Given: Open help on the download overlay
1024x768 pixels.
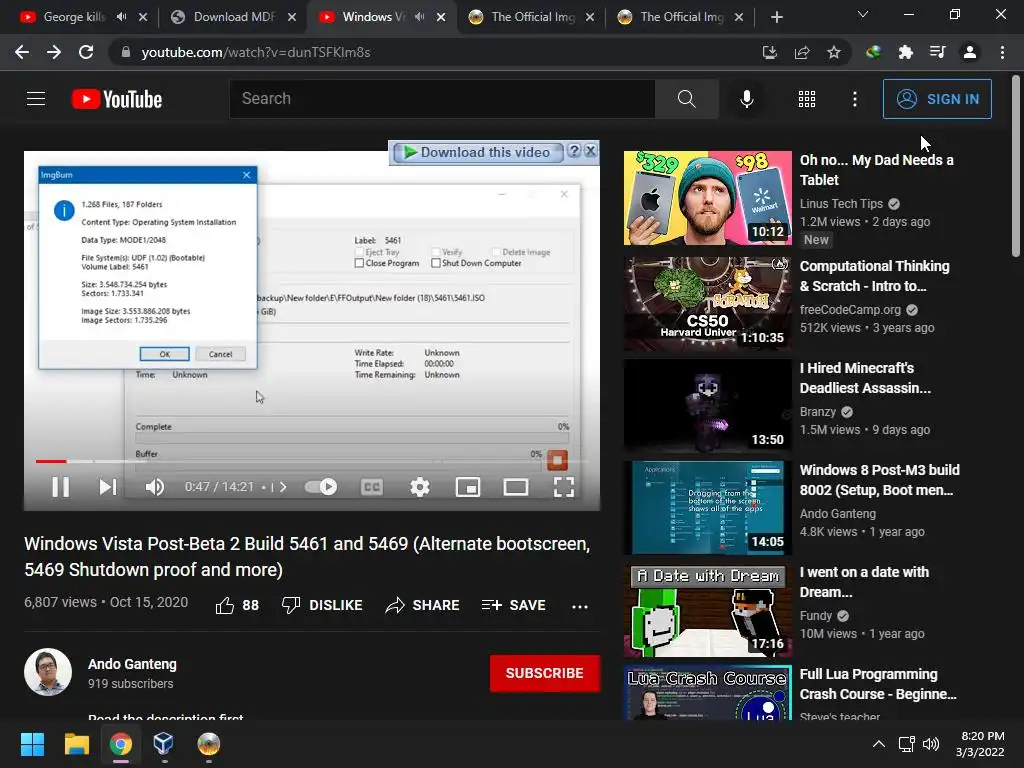Looking at the screenshot, I should 574,151.
